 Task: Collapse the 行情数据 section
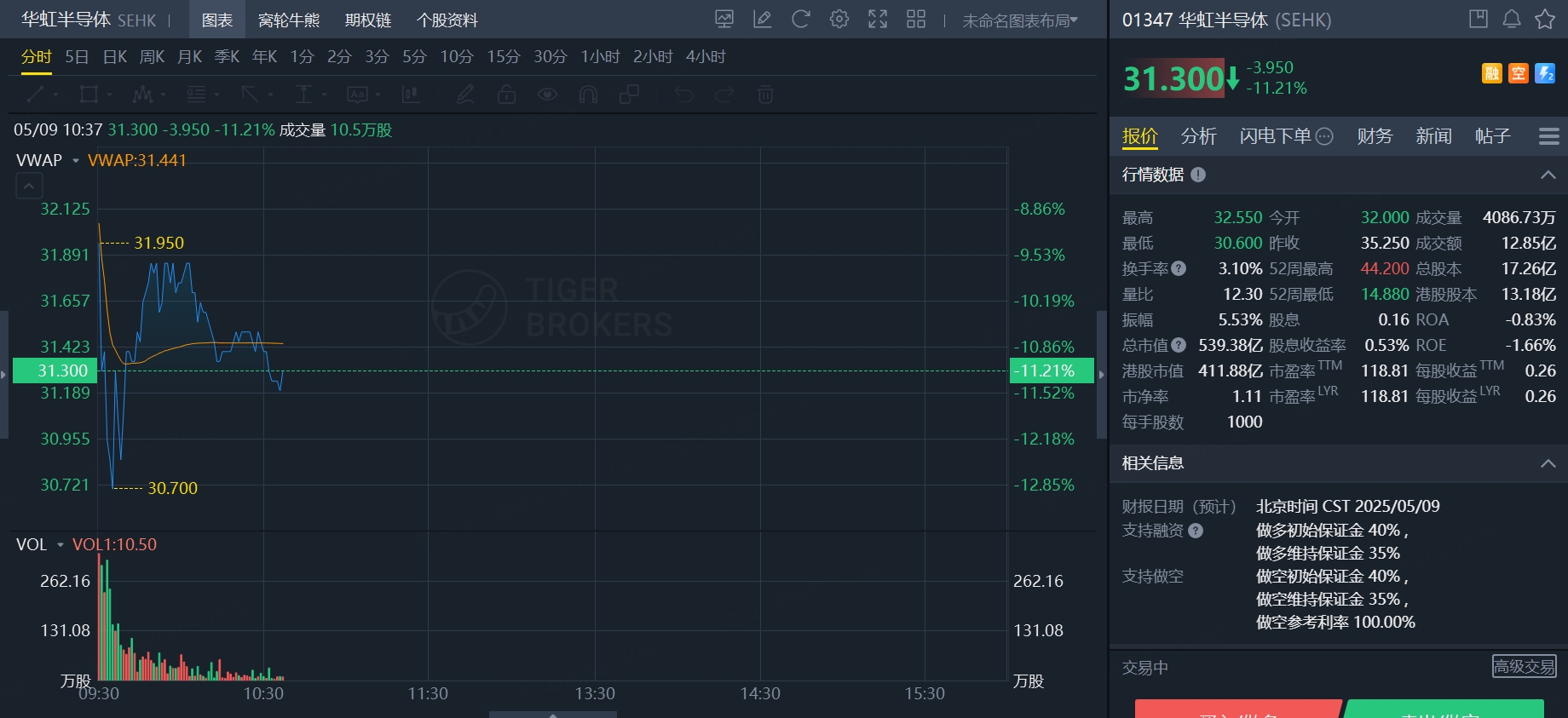point(1548,175)
